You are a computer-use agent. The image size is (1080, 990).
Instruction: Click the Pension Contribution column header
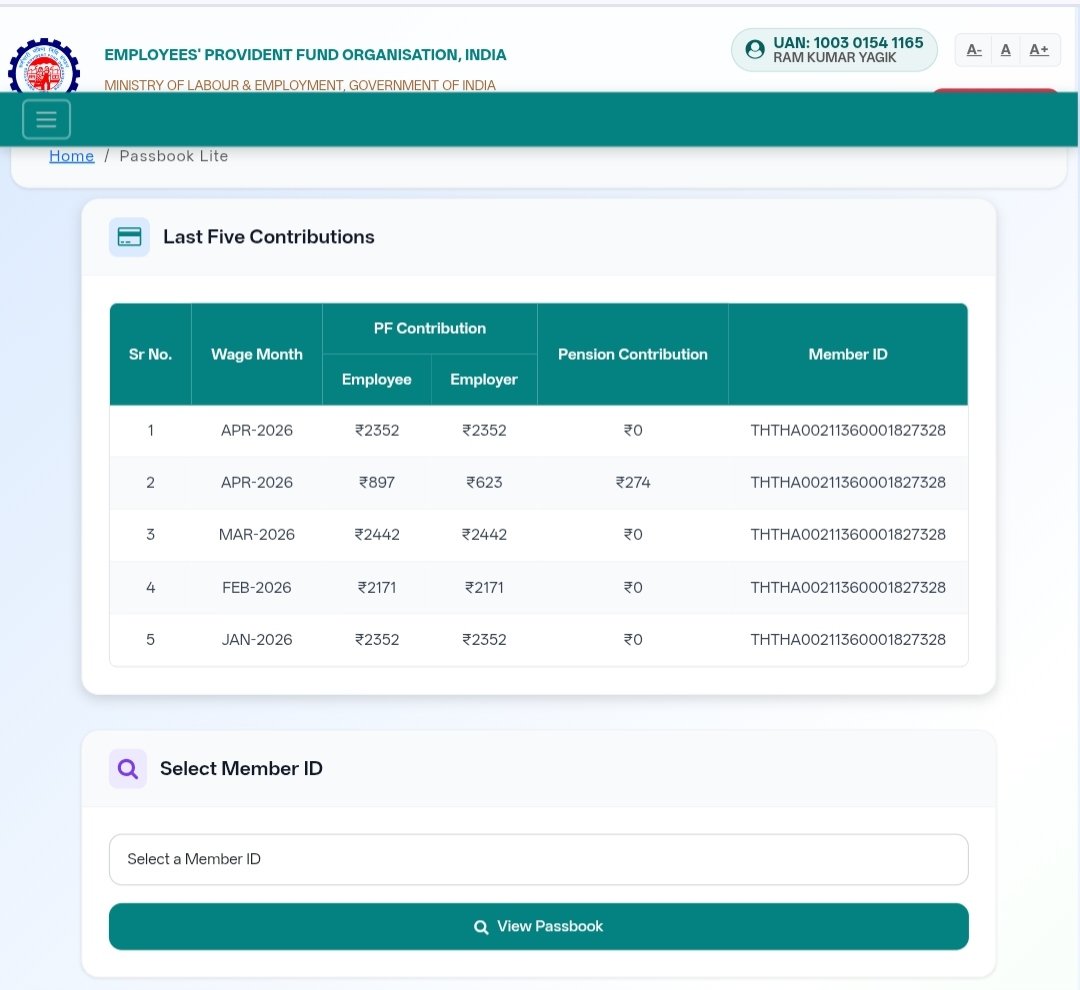click(633, 354)
